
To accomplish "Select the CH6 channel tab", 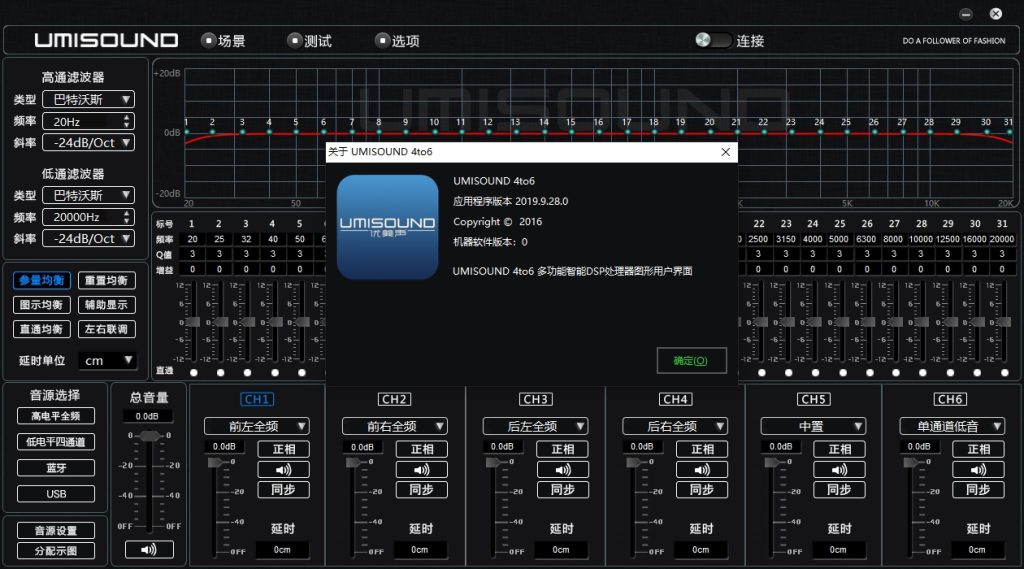I will (x=950, y=399).
